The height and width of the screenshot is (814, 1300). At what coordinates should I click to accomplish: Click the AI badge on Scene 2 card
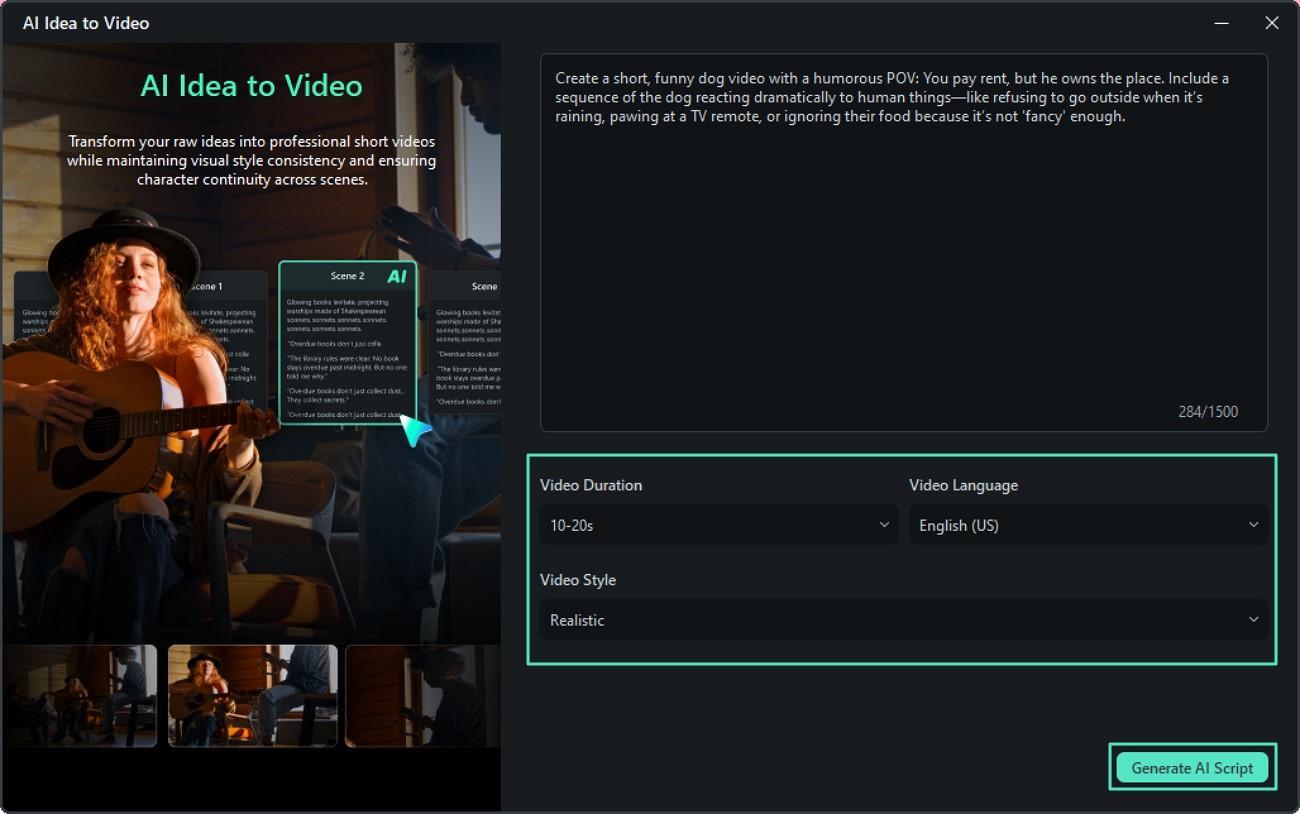click(397, 276)
